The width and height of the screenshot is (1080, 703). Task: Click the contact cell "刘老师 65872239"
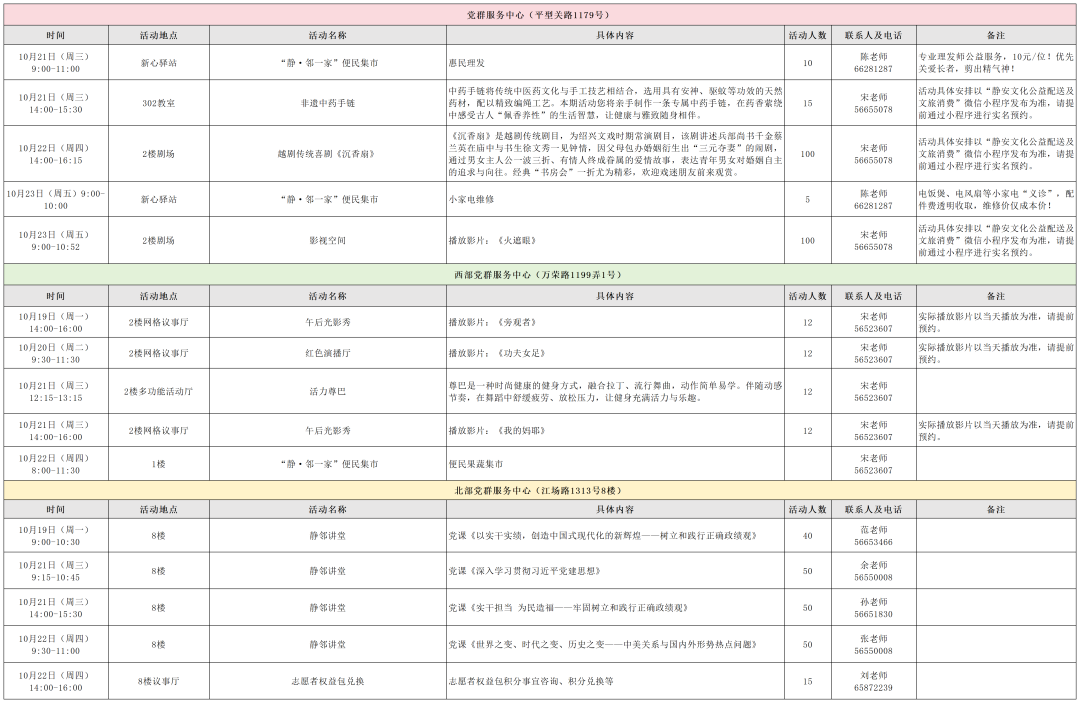coord(873,681)
